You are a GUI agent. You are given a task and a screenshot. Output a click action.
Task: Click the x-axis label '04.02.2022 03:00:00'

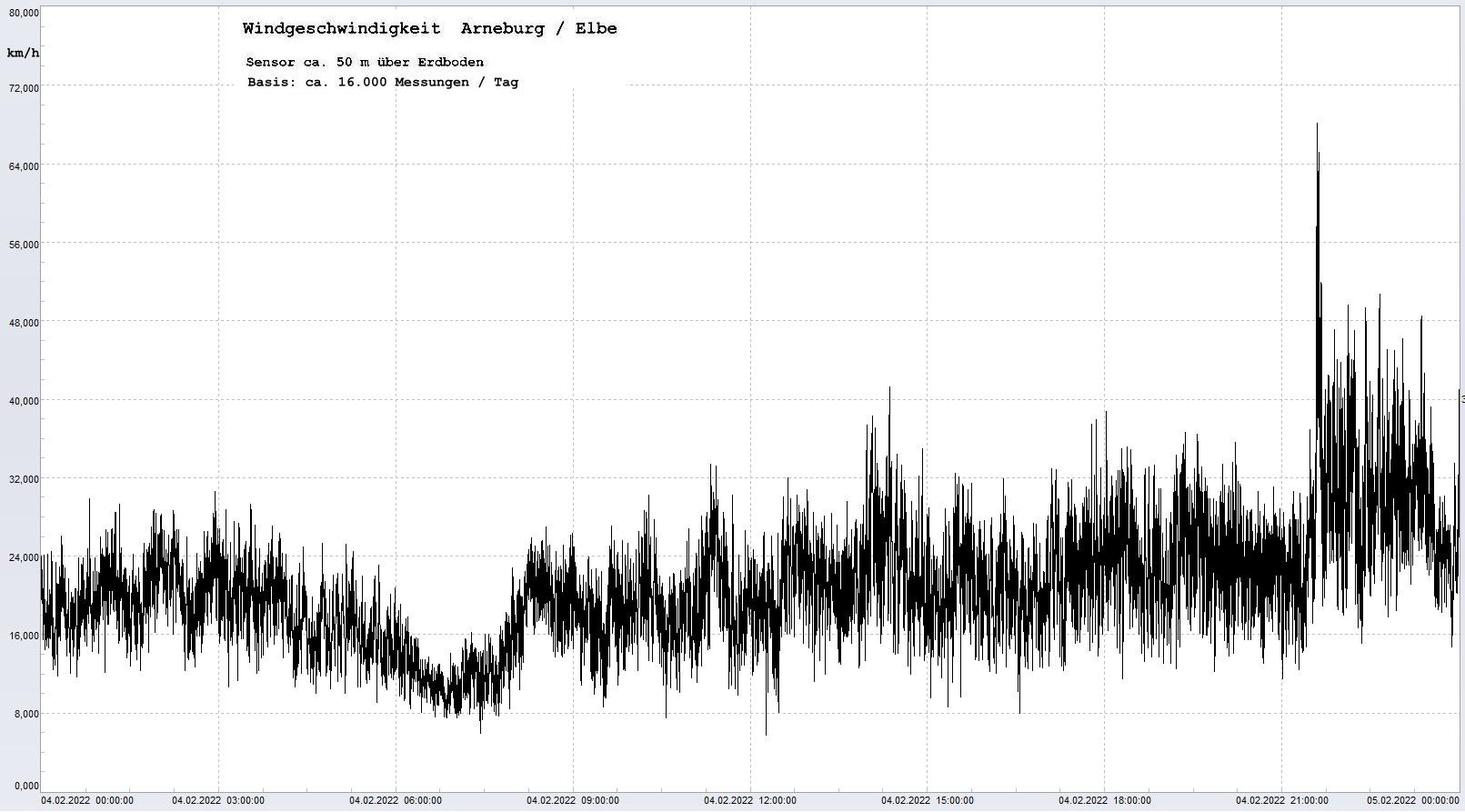[218, 800]
